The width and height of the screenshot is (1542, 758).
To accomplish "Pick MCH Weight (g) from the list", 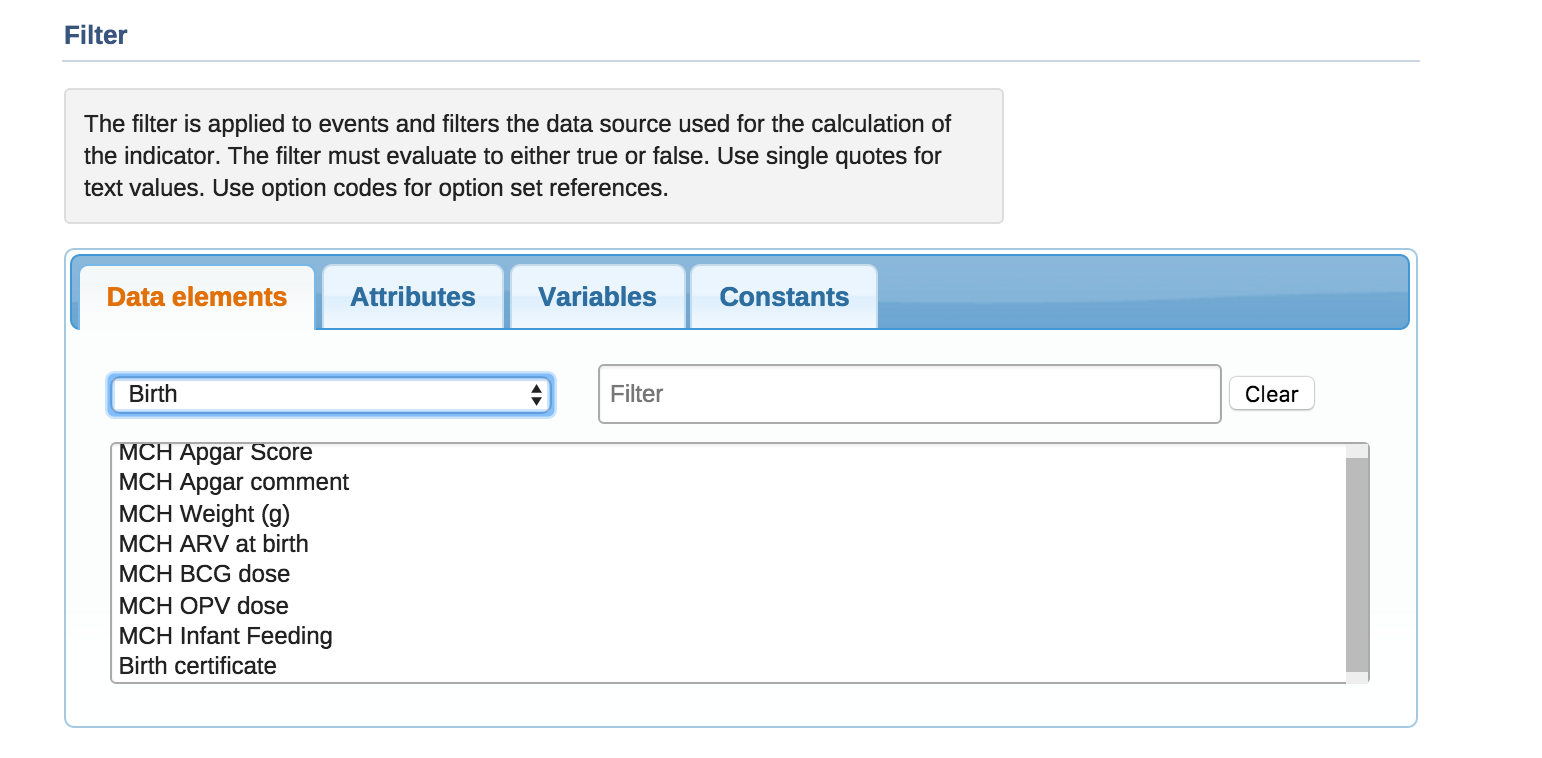I will point(204,514).
